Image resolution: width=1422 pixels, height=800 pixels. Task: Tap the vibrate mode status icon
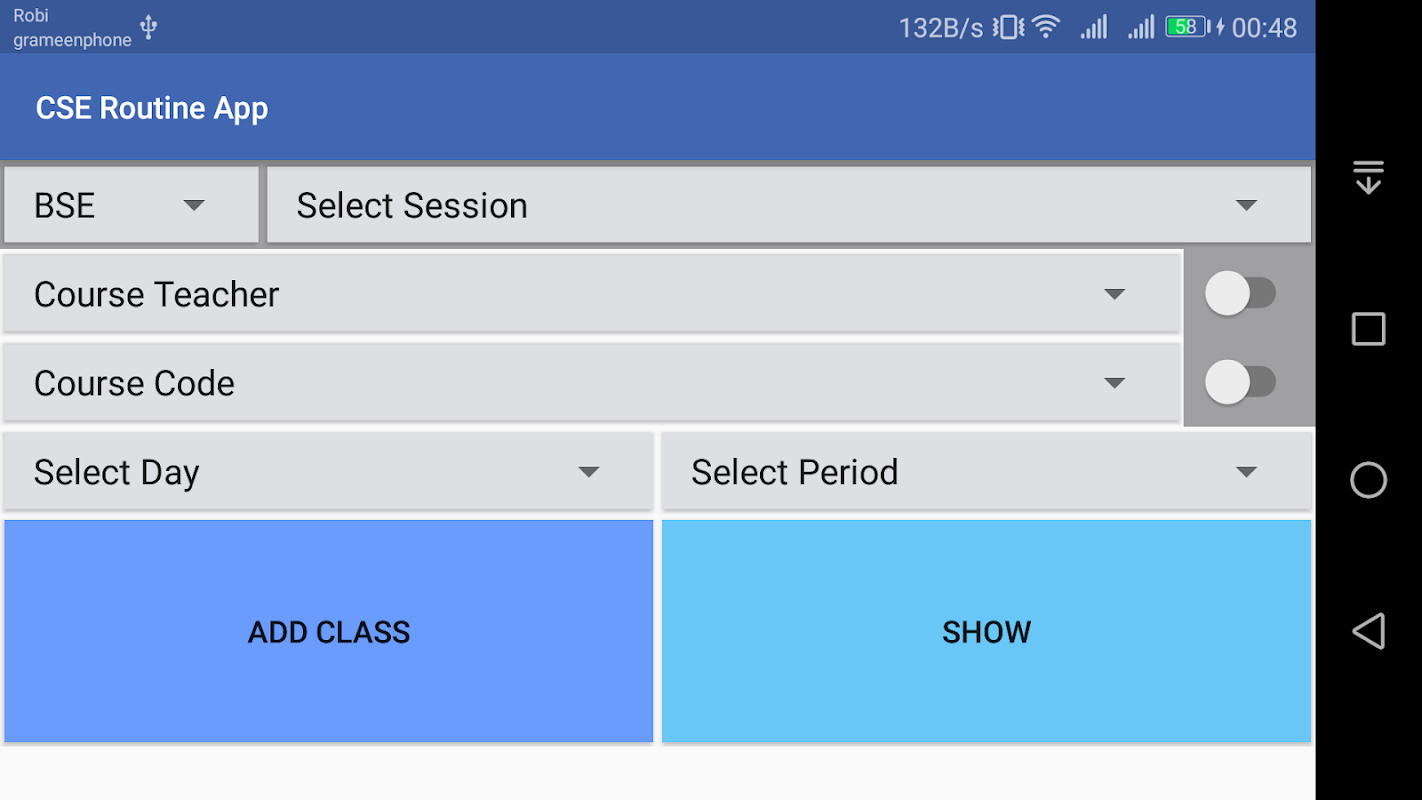pos(1008,27)
